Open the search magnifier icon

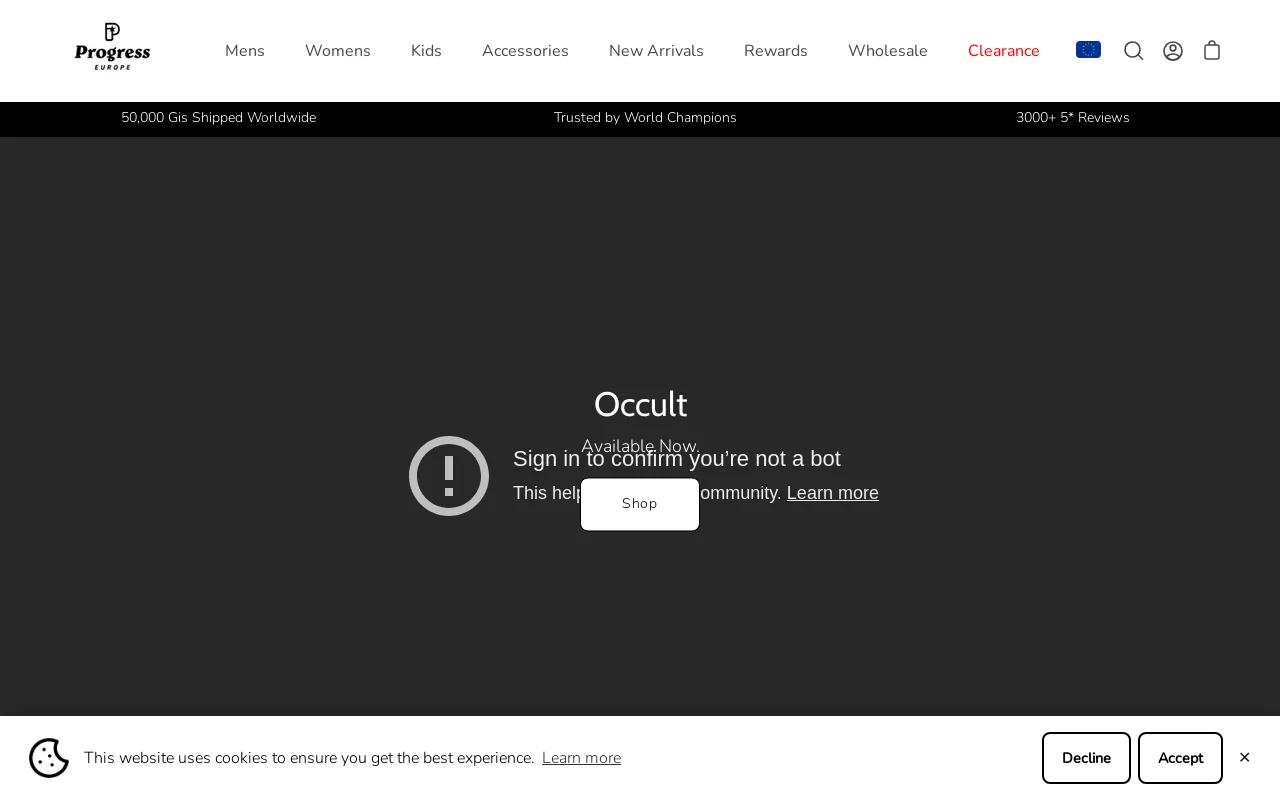[x=1133, y=51]
